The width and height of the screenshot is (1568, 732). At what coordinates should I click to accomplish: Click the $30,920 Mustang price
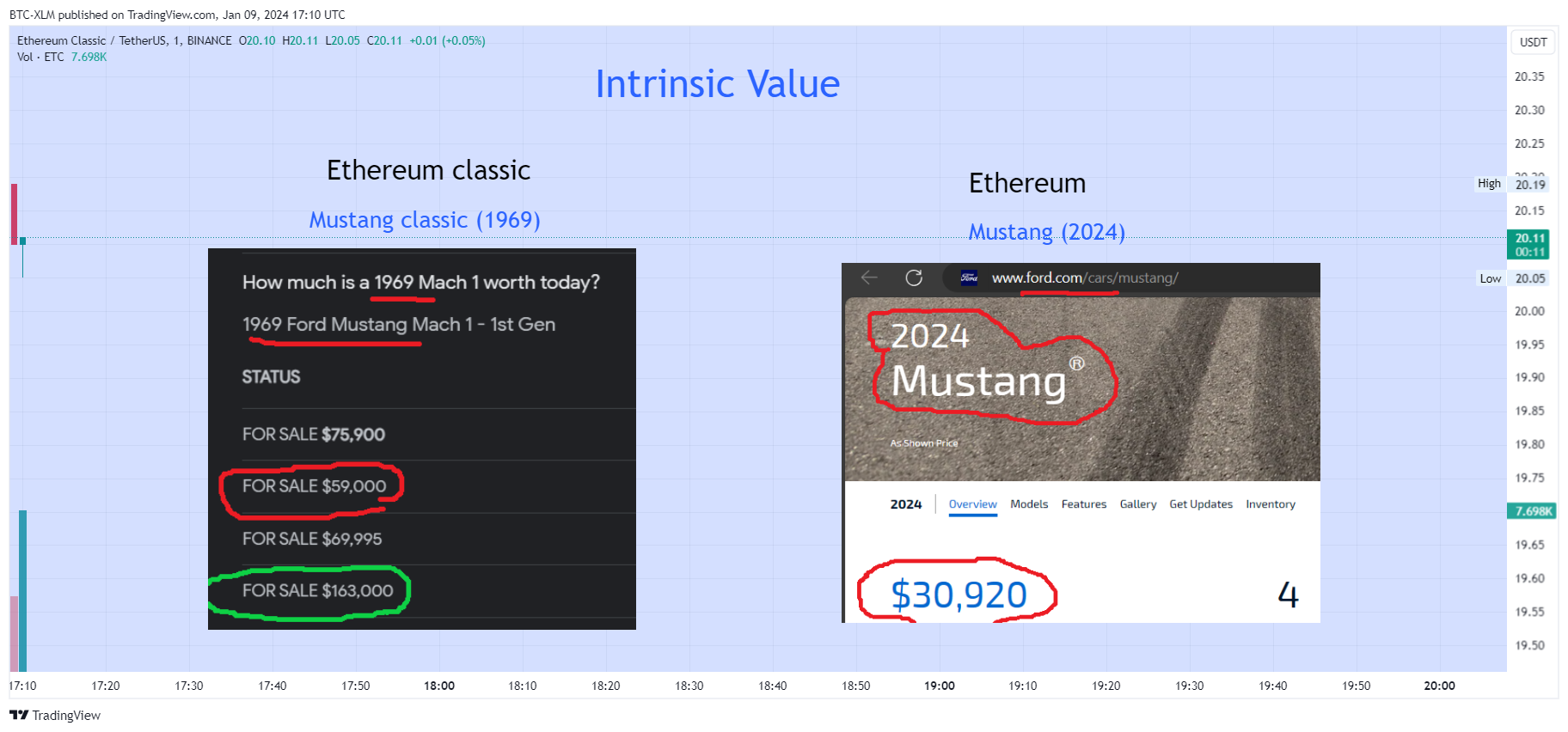959,595
